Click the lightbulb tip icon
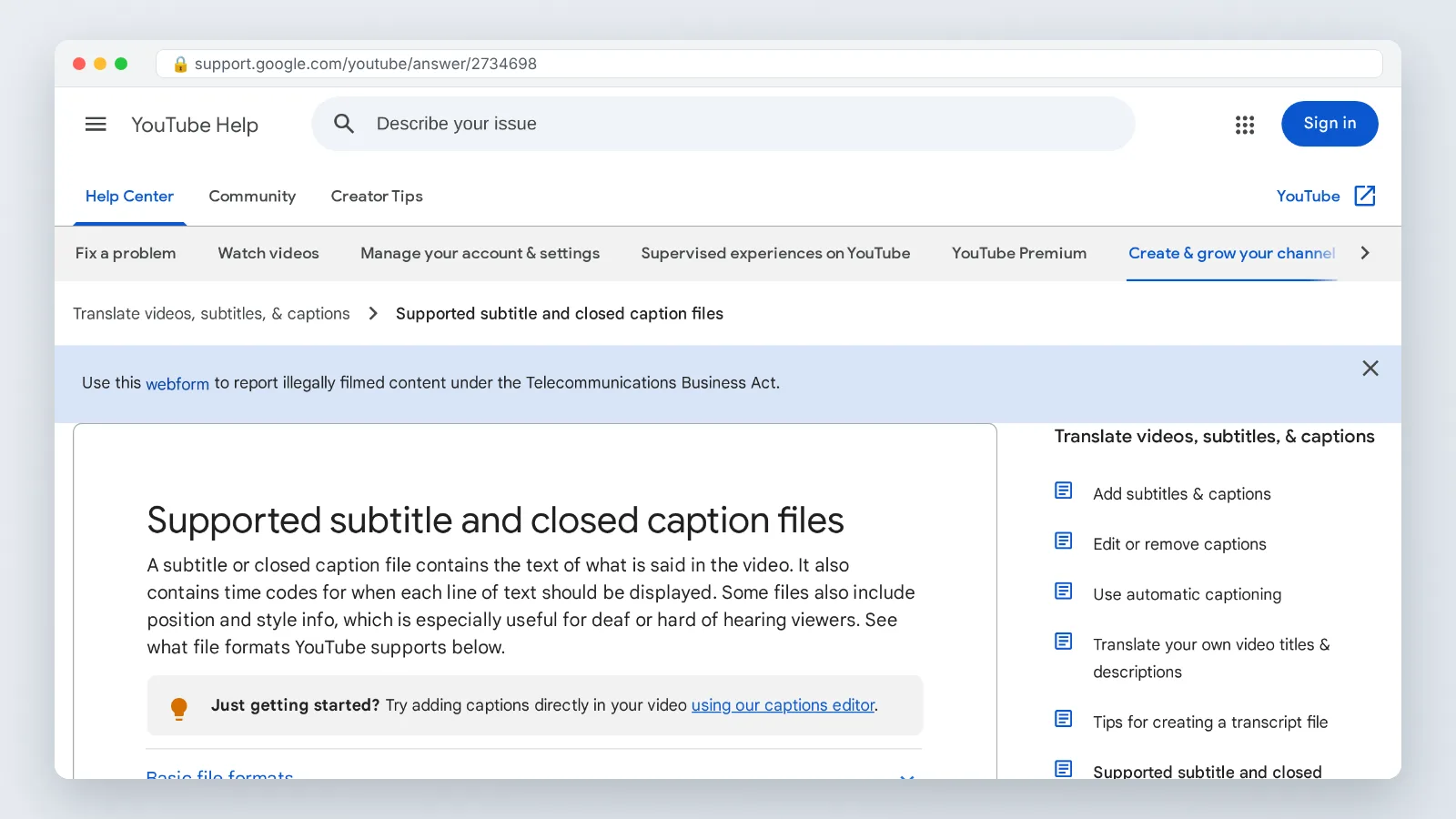The height and width of the screenshot is (819, 1456). 179,708
